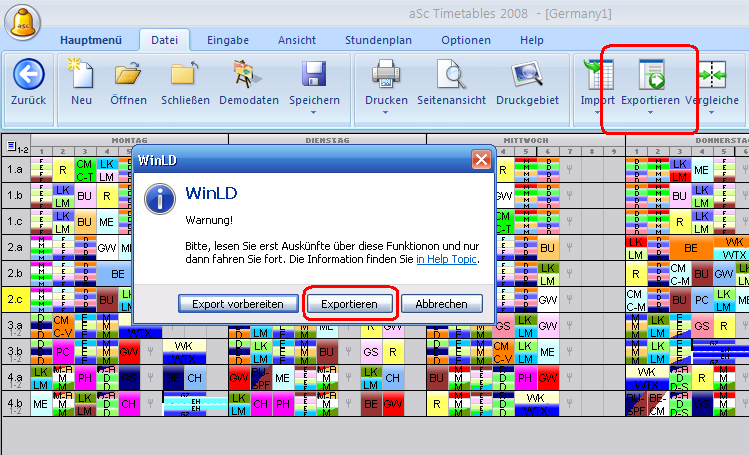Click the Exportieren button in dialog
The height and width of the screenshot is (455, 749).
pyautogui.click(x=349, y=304)
